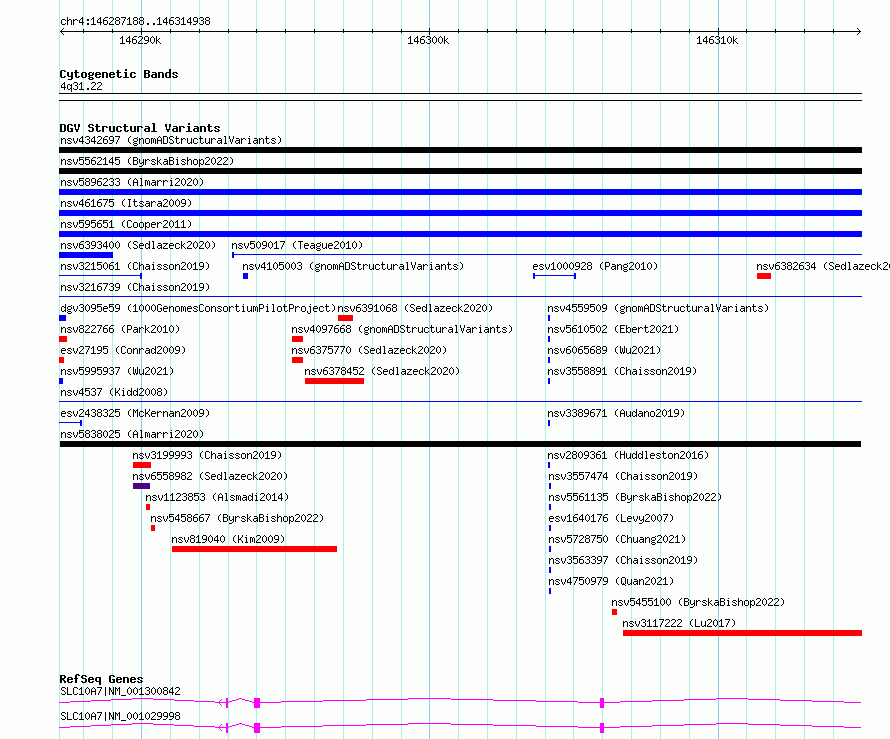The height and width of the screenshot is (739, 890).
Task: Click the red nsv819040 Kim2009 bar
Action: (254, 549)
